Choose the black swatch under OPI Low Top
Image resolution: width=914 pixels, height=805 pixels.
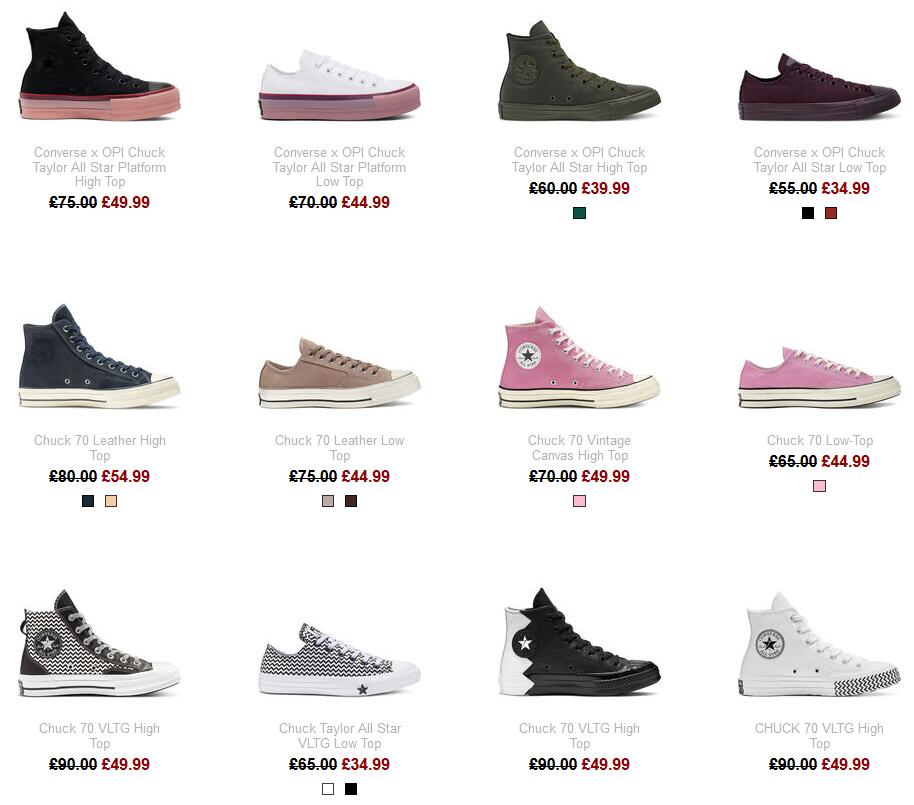pyautogui.click(x=807, y=213)
